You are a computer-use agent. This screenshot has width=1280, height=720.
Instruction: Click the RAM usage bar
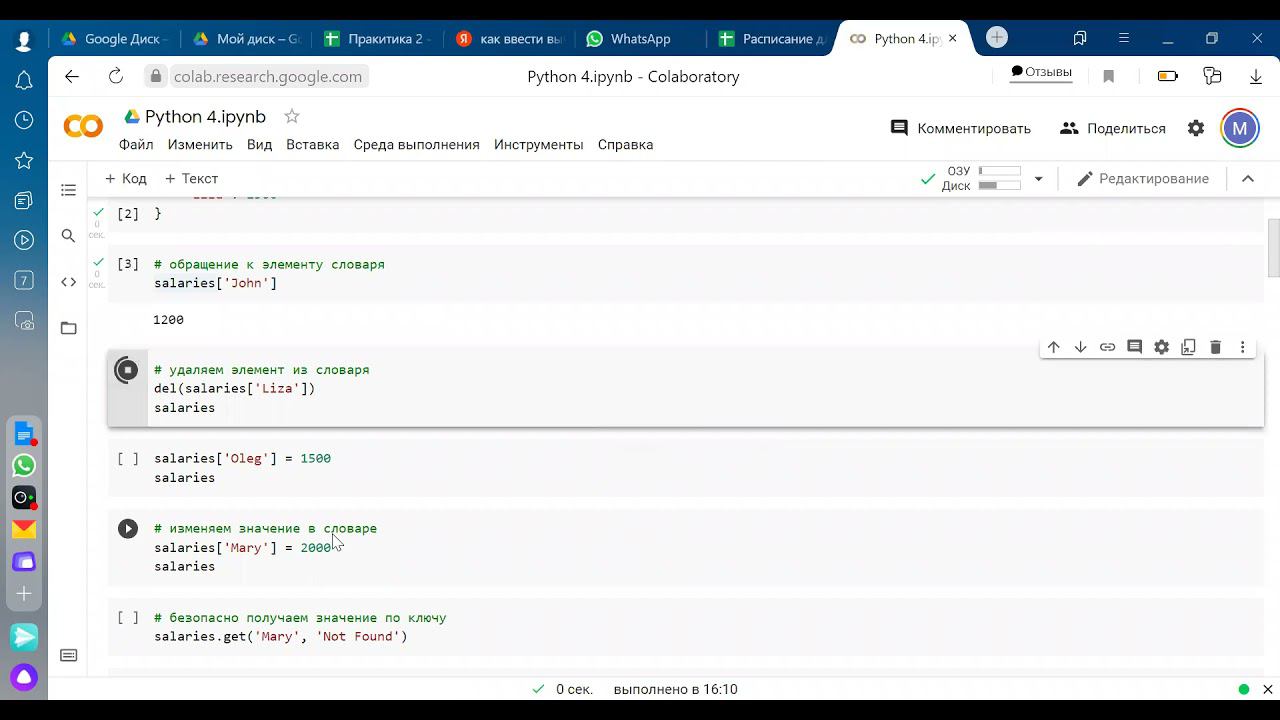coord(1000,172)
